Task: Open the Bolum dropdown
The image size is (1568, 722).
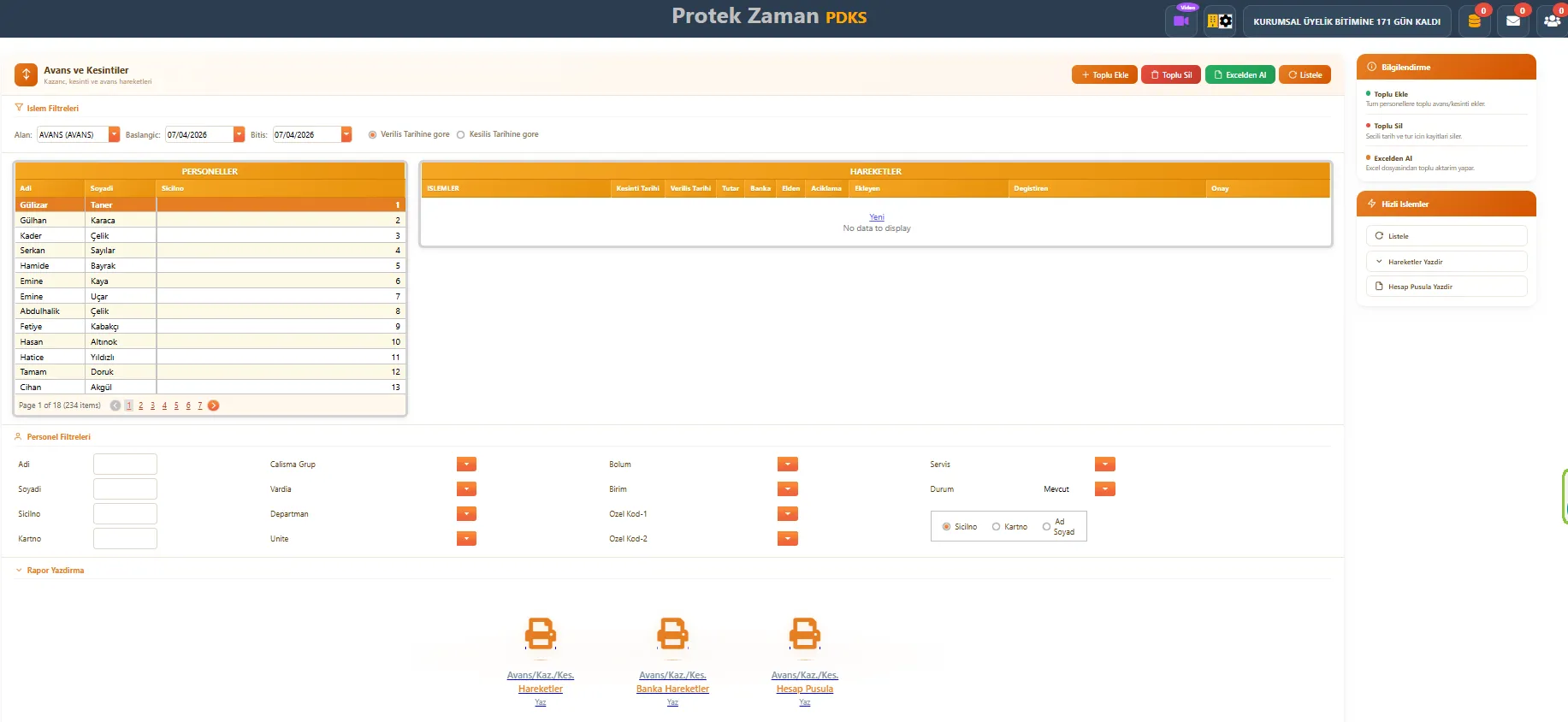Action: (788, 465)
